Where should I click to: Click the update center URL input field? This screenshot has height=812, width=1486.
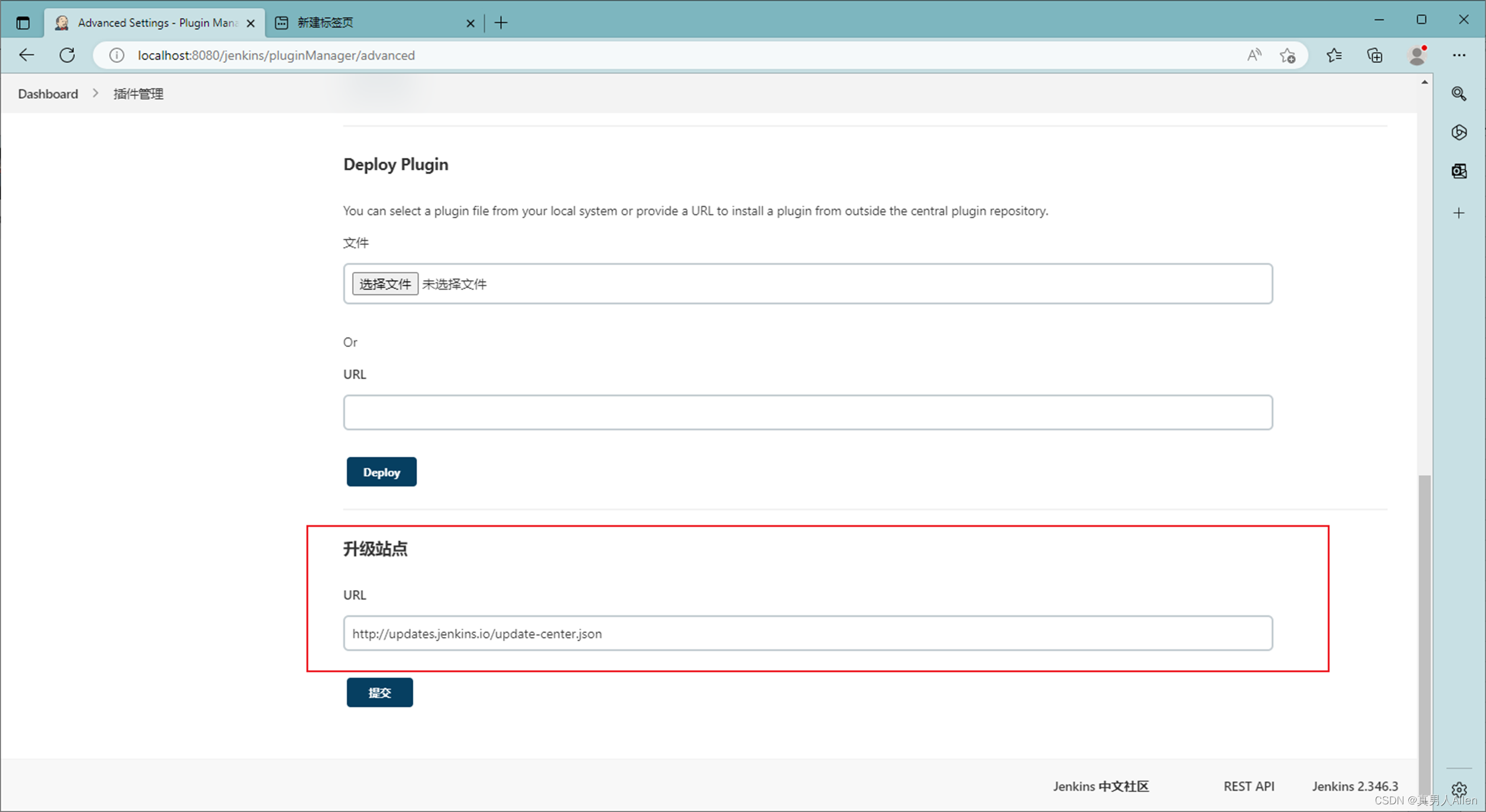tap(807, 634)
